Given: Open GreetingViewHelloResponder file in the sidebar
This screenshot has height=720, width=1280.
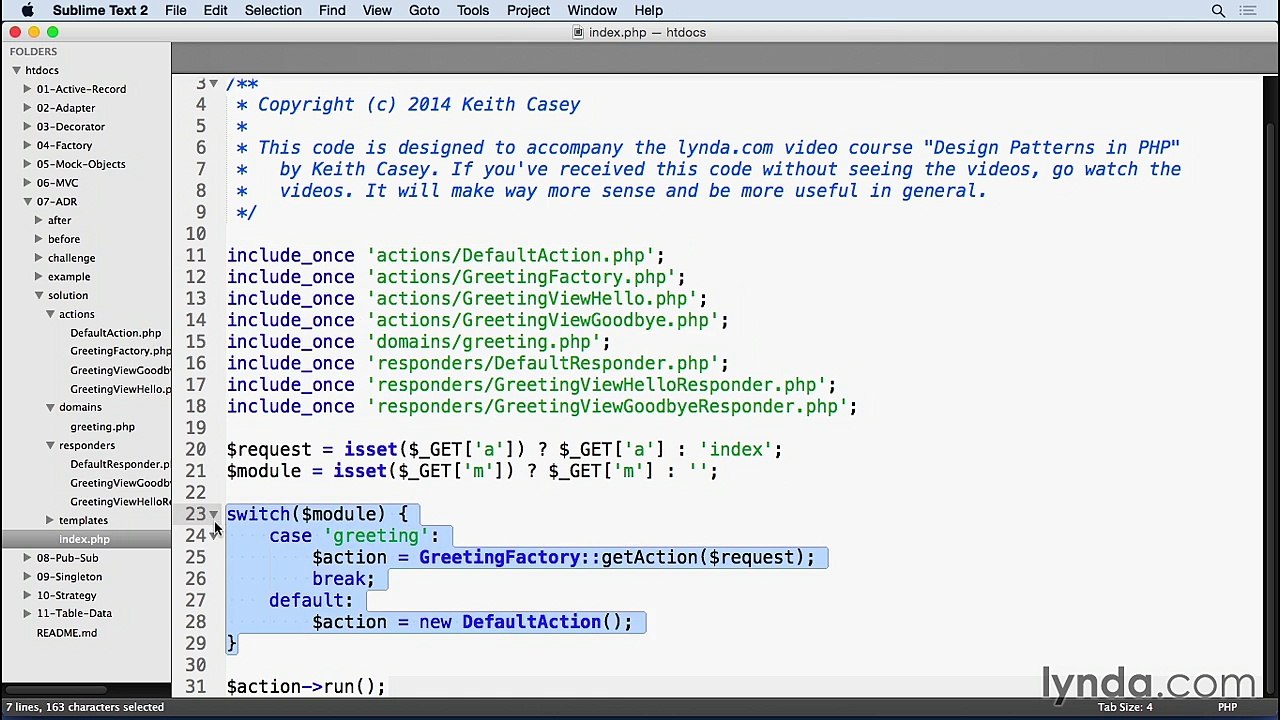Looking at the screenshot, I should click(120, 501).
